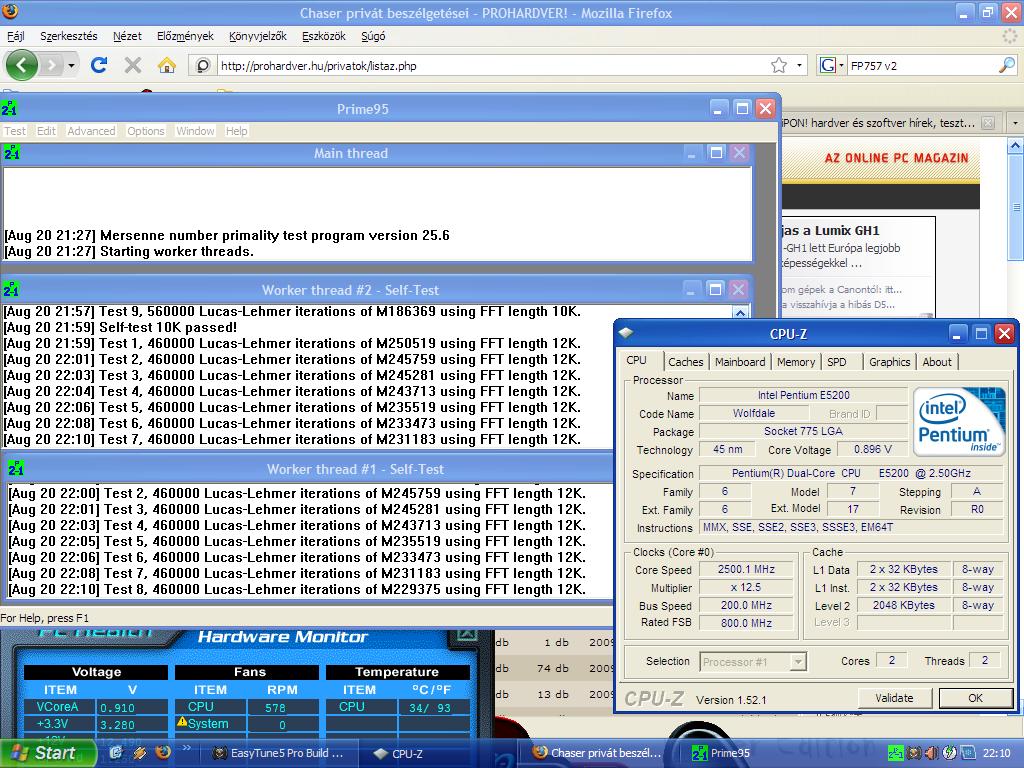The height and width of the screenshot is (768, 1024).
Task: Click Prime95 system tray icon
Action: [895, 753]
